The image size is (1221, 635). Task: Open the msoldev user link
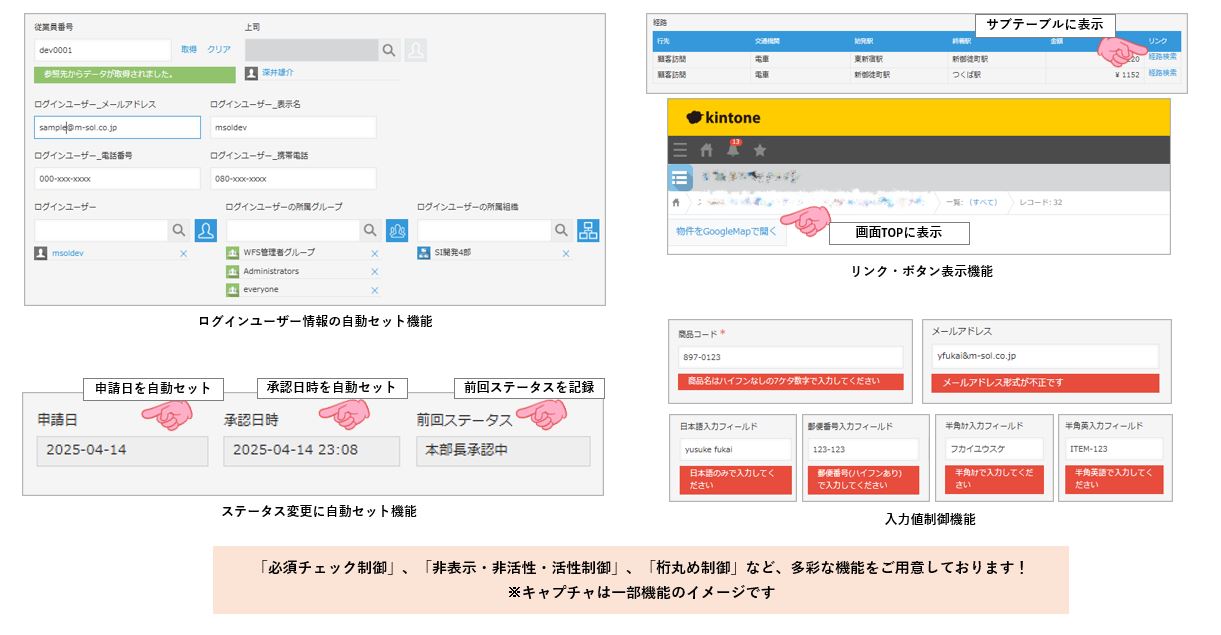[x=68, y=253]
